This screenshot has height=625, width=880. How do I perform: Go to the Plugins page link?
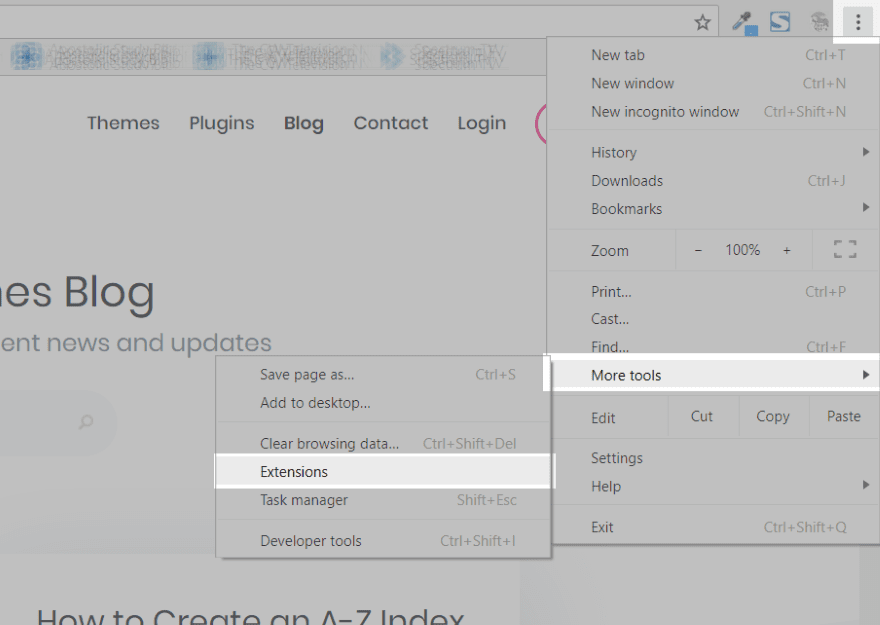point(221,123)
